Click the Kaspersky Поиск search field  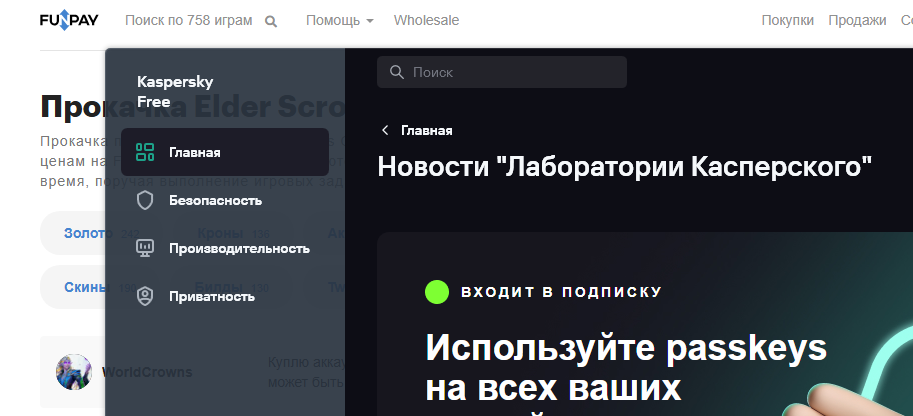point(502,72)
